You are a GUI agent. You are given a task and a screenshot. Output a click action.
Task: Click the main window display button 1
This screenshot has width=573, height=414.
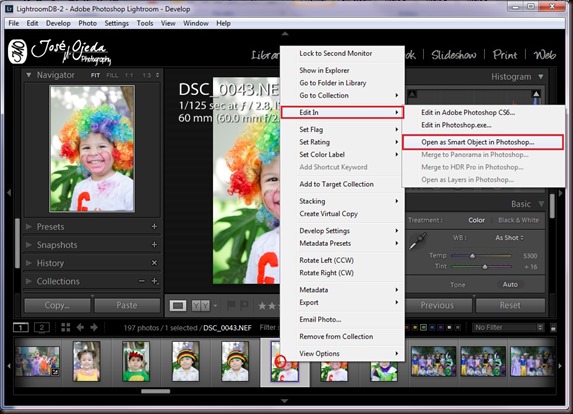click(21, 327)
